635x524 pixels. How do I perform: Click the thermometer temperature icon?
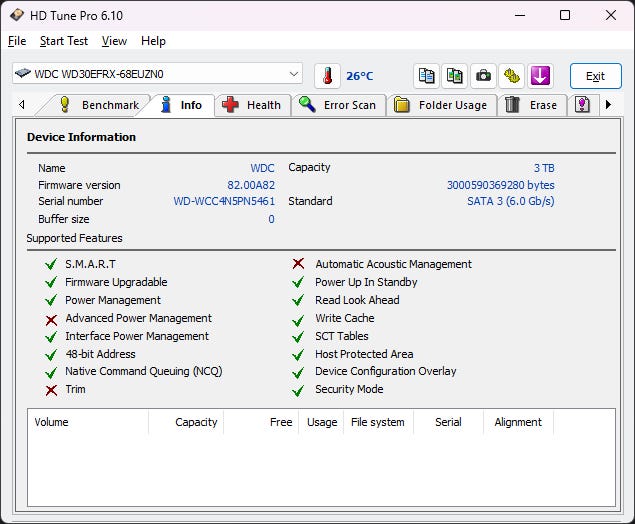tap(327, 76)
